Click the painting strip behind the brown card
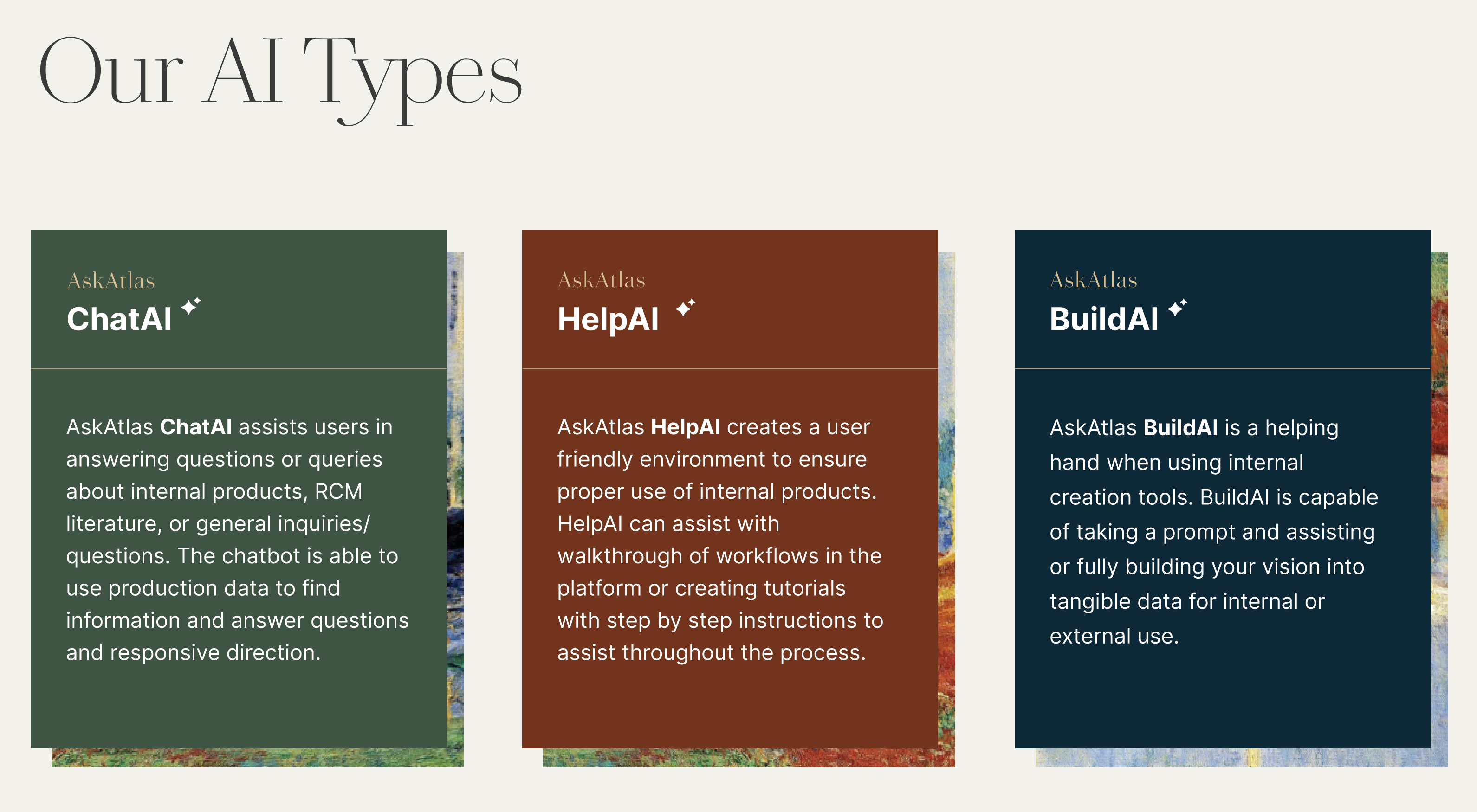This screenshot has height=812, width=1477. (946, 516)
